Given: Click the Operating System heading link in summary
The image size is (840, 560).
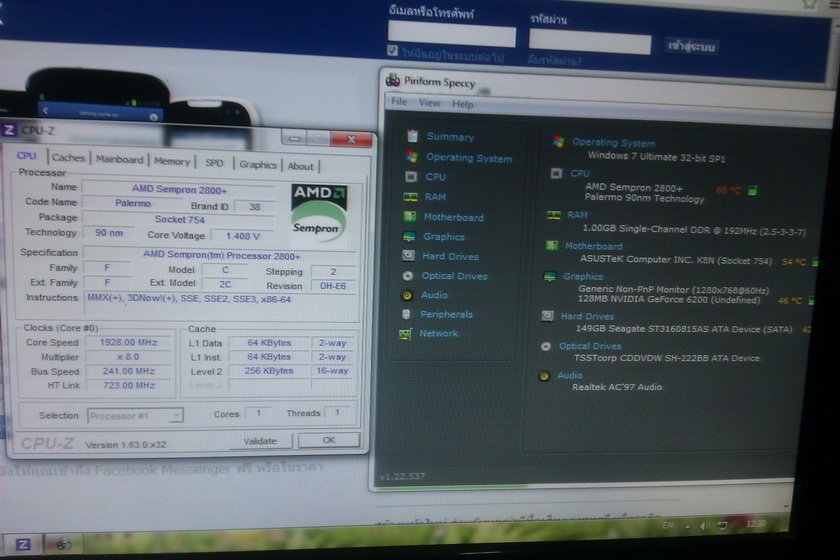Looking at the screenshot, I should coord(613,143).
